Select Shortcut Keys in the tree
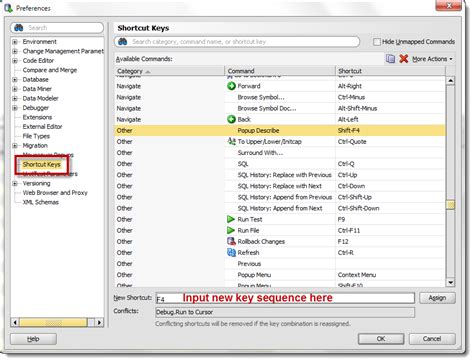 point(42,164)
